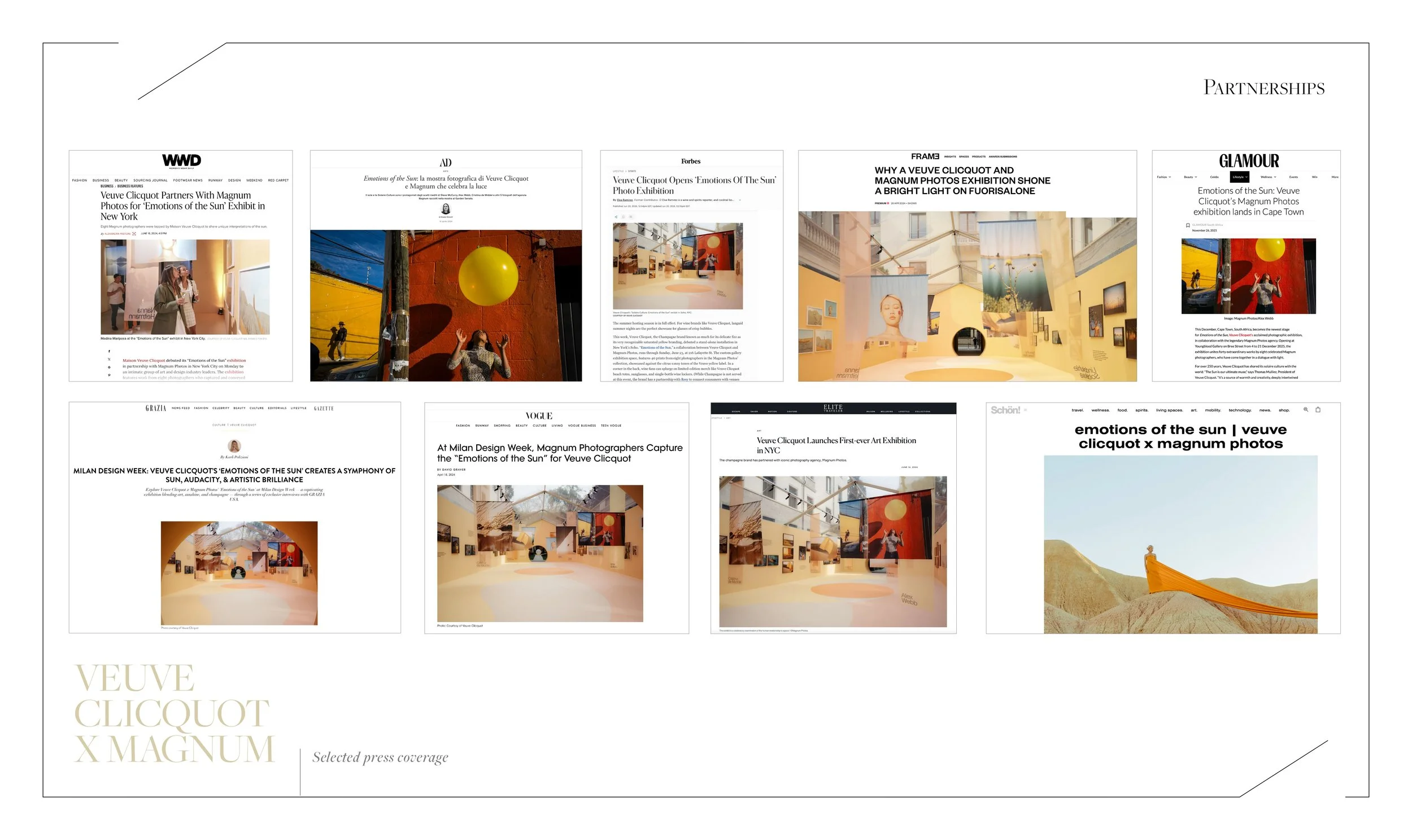
Task: Click the Glamour article photo
Action: tap(1248, 276)
